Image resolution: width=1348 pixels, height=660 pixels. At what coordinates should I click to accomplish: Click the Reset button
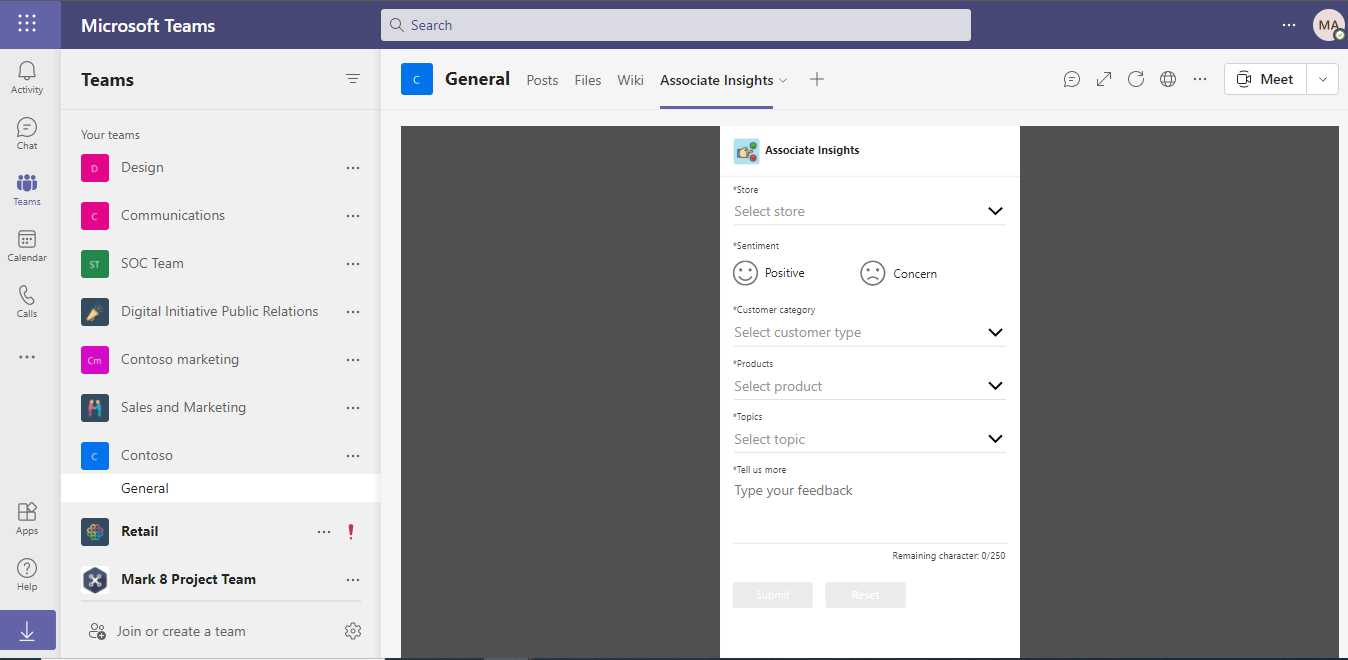click(x=865, y=595)
